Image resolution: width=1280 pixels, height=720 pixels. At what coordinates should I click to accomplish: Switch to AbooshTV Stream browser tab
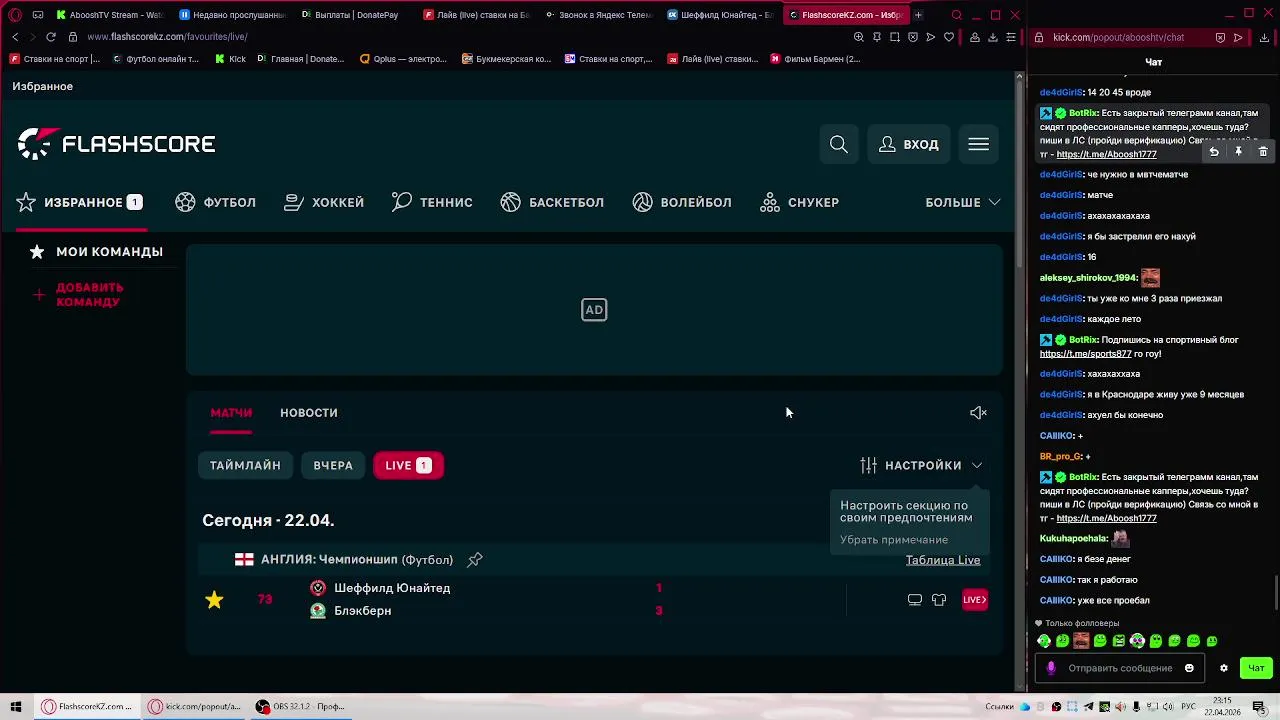(x=110, y=15)
